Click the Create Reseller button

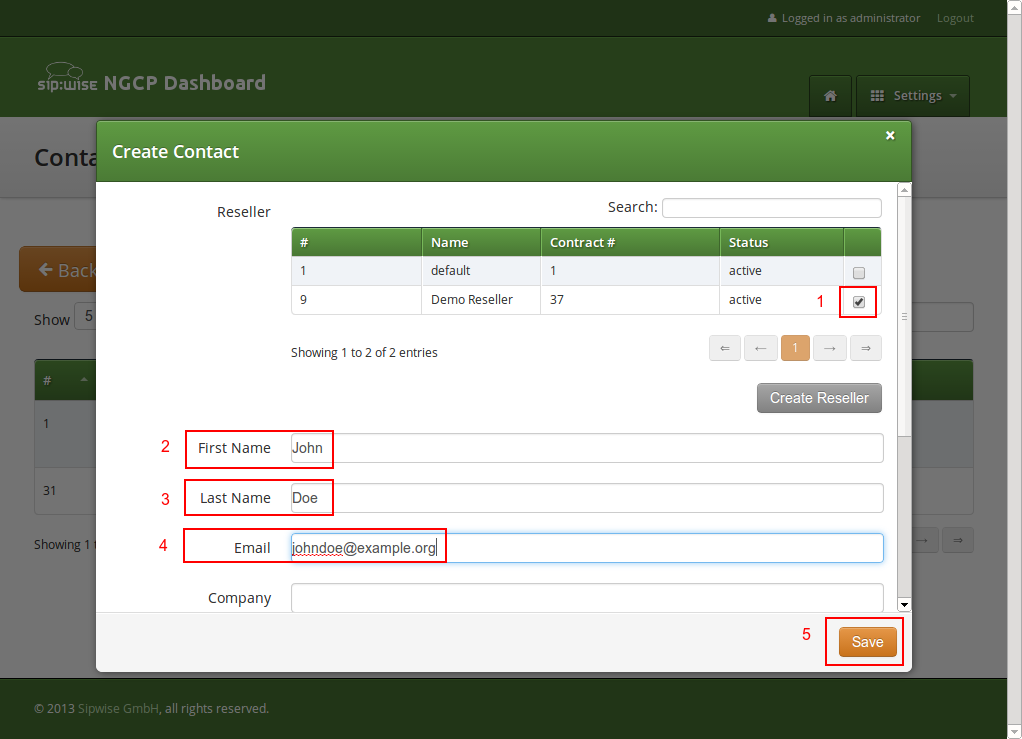click(x=819, y=397)
